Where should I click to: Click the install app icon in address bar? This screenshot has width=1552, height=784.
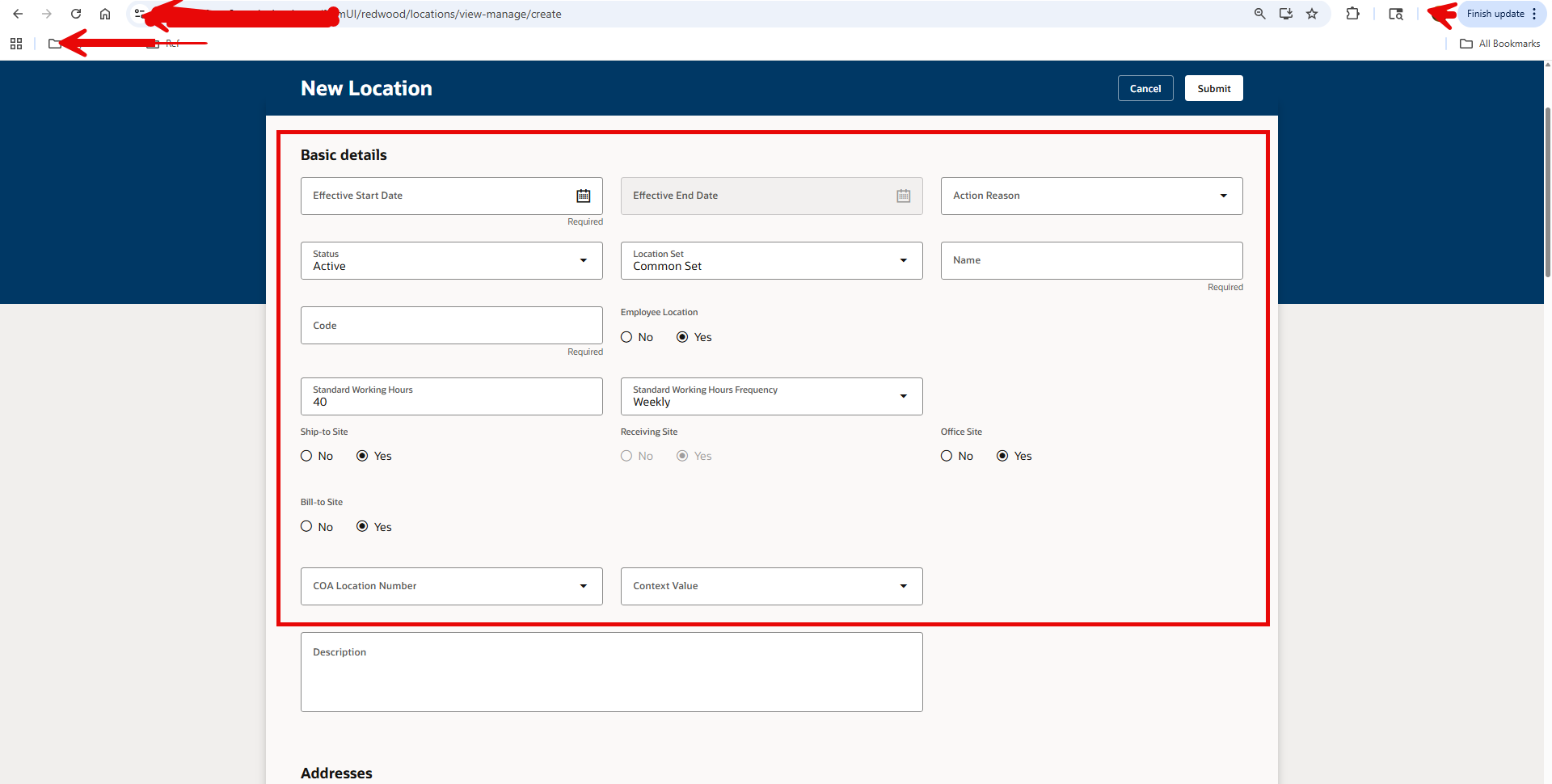1285,14
